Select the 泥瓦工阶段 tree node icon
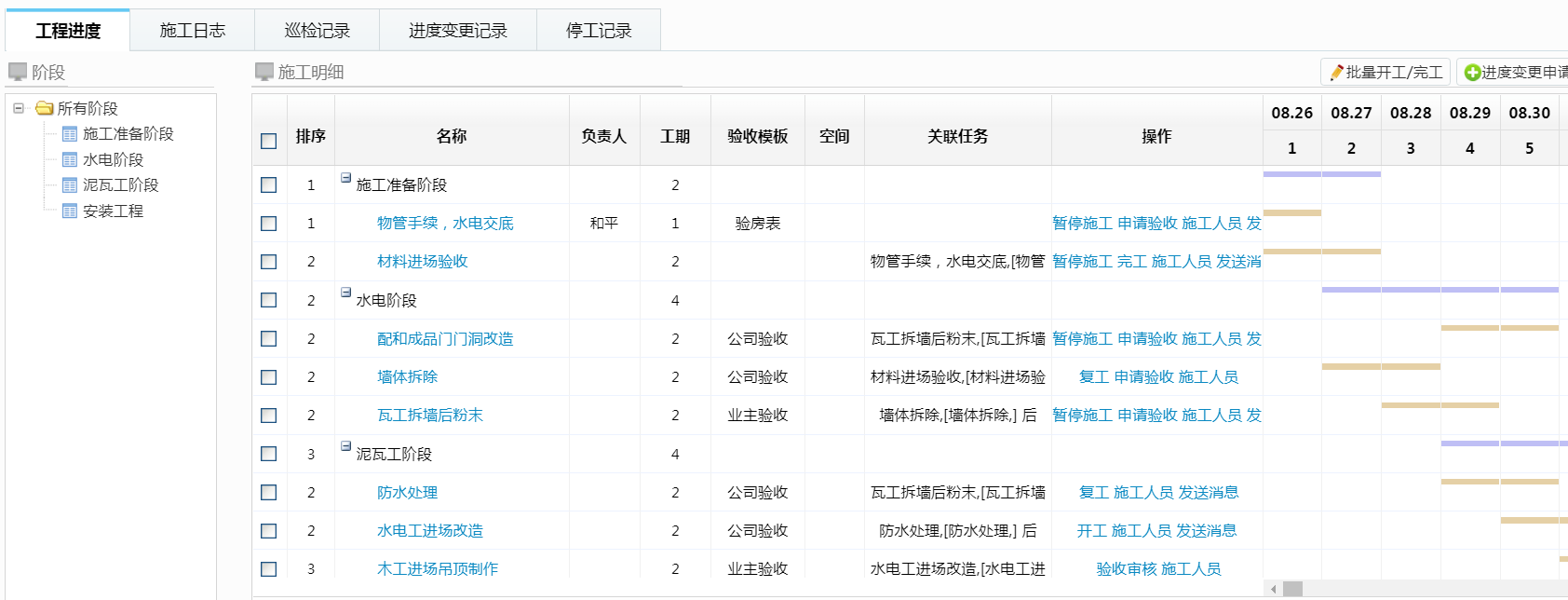 (x=70, y=185)
